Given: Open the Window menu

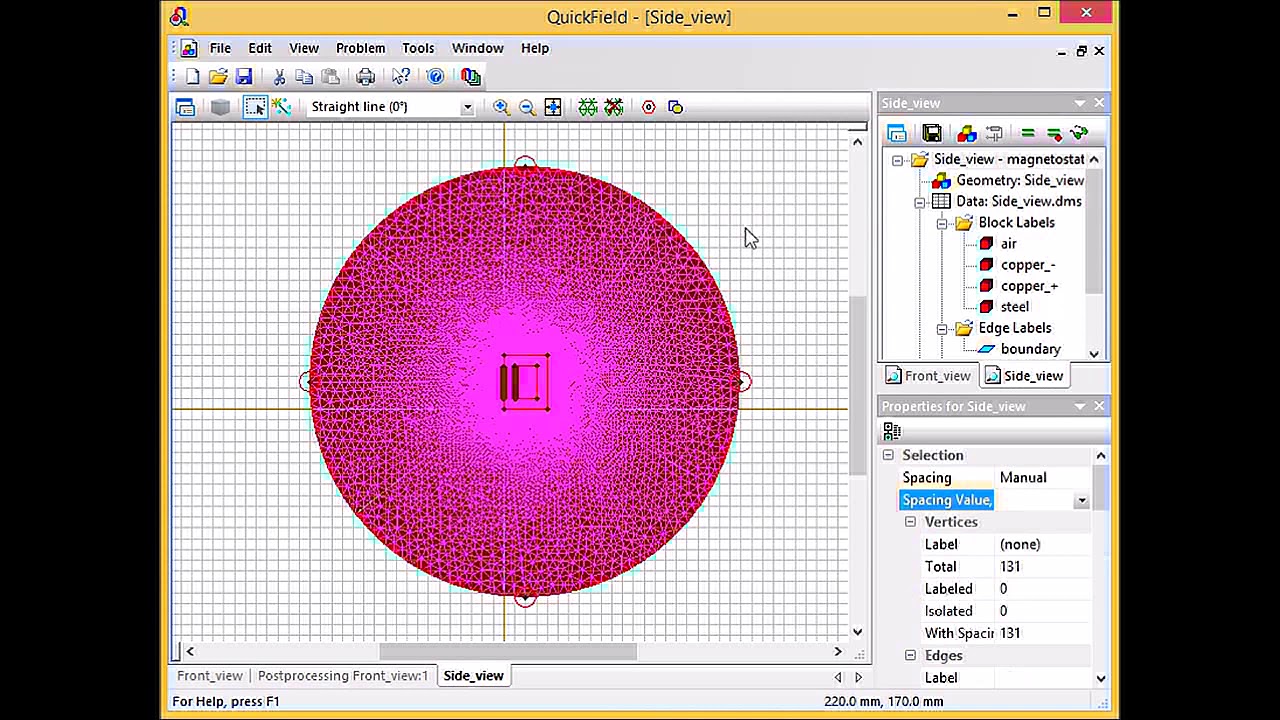Looking at the screenshot, I should [x=477, y=48].
